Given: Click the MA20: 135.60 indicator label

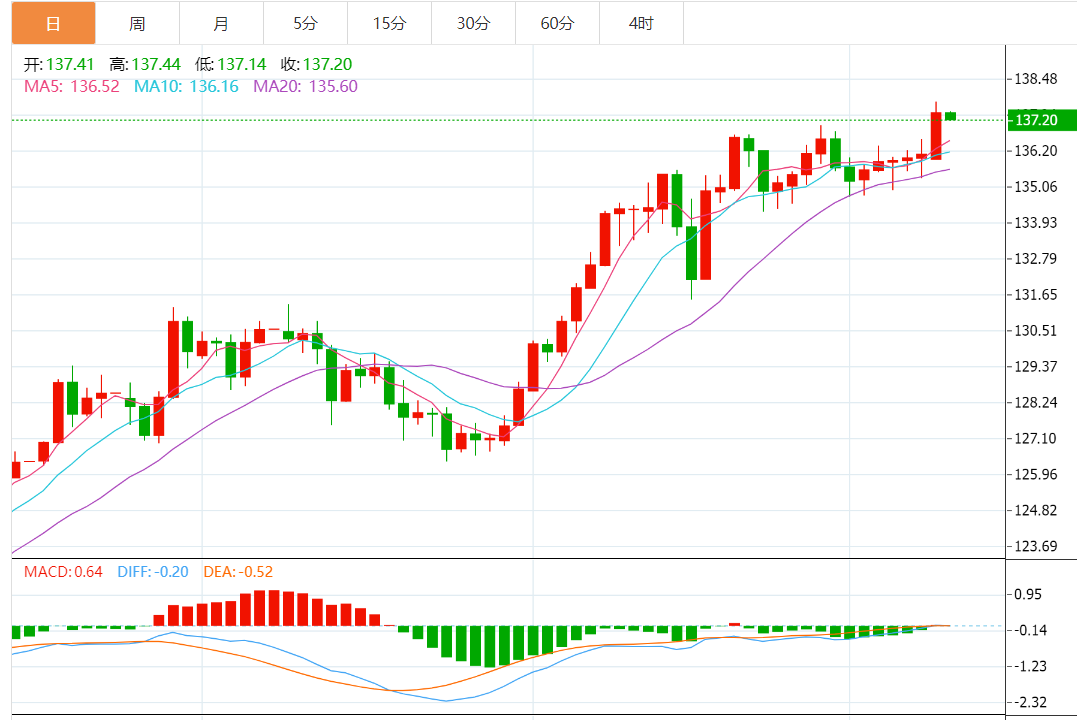Looking at the screenshot, I should [x=306, y=87].
